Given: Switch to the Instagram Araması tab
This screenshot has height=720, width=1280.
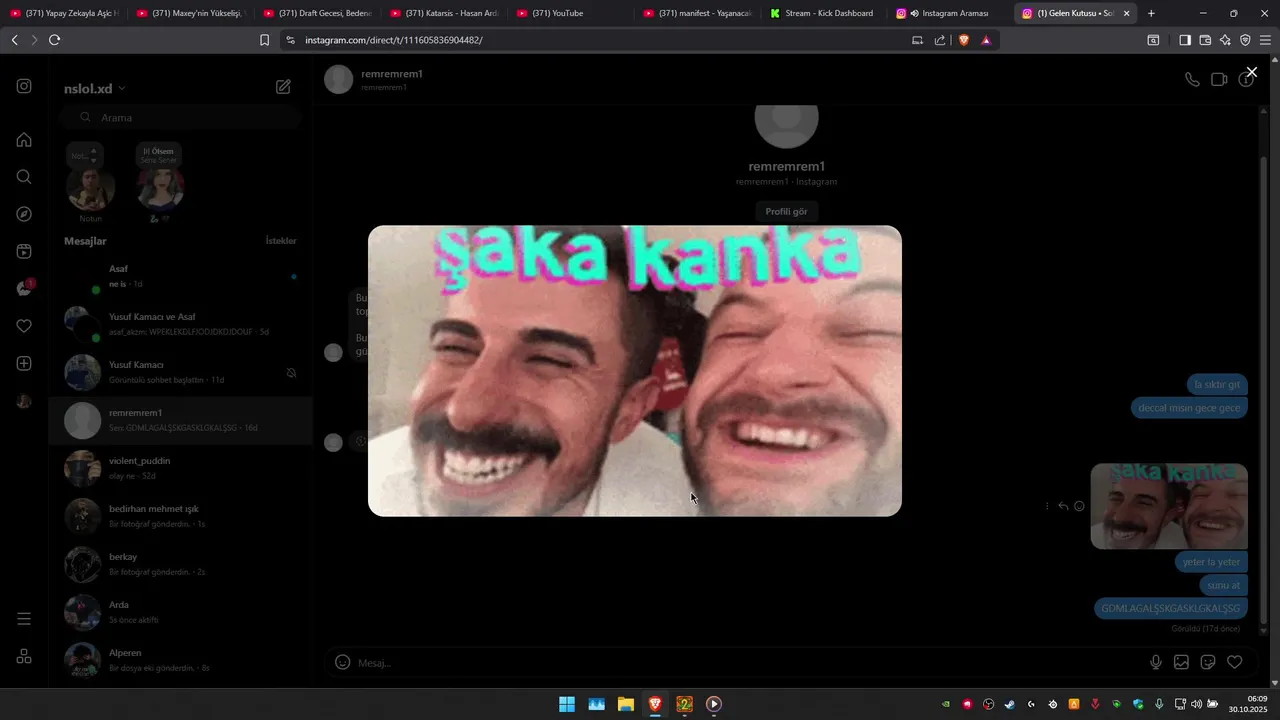Looking at the screenshot, I should (x=951, y=13).
